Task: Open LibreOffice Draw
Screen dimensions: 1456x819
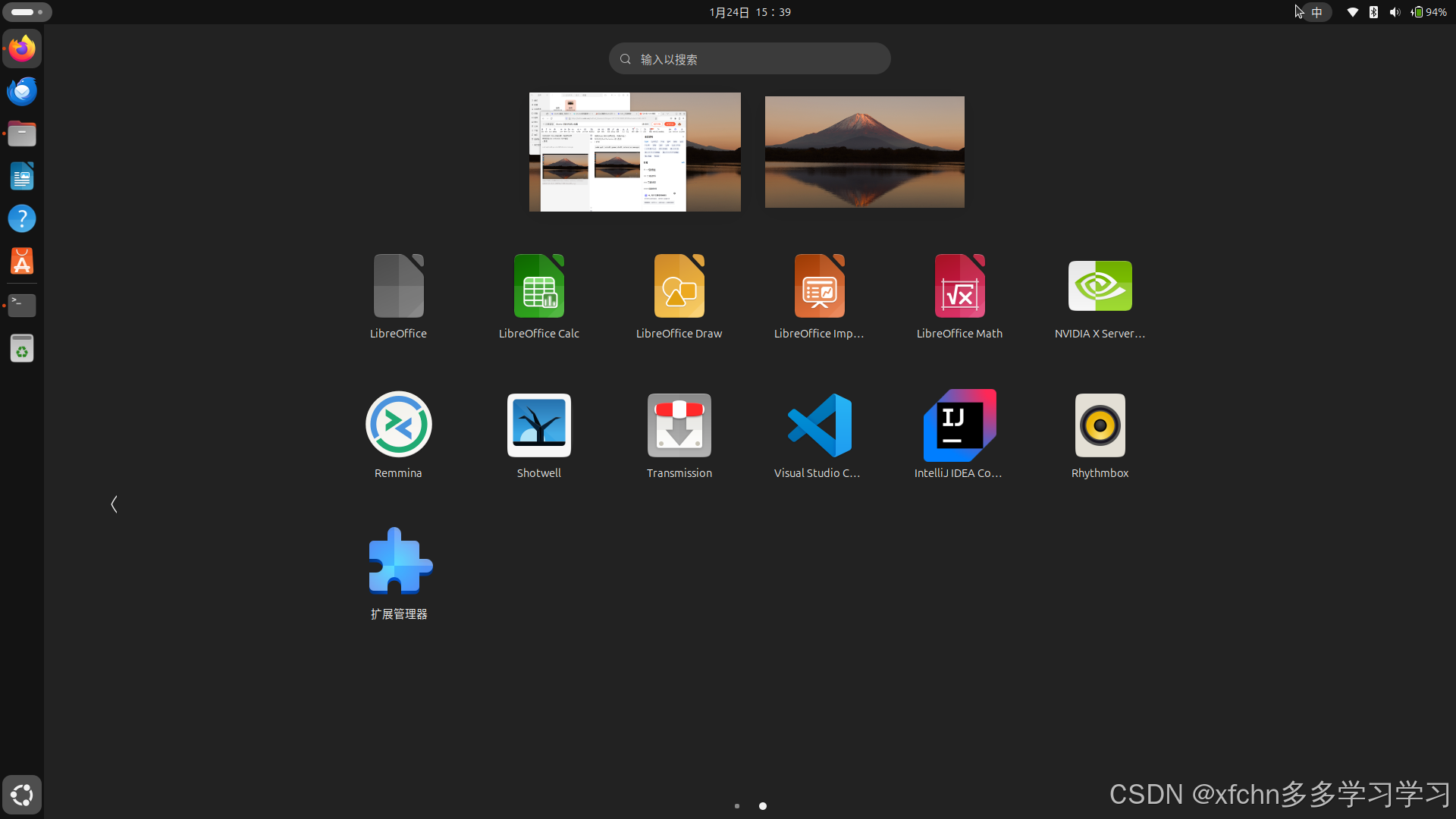Action: [679, 297]
